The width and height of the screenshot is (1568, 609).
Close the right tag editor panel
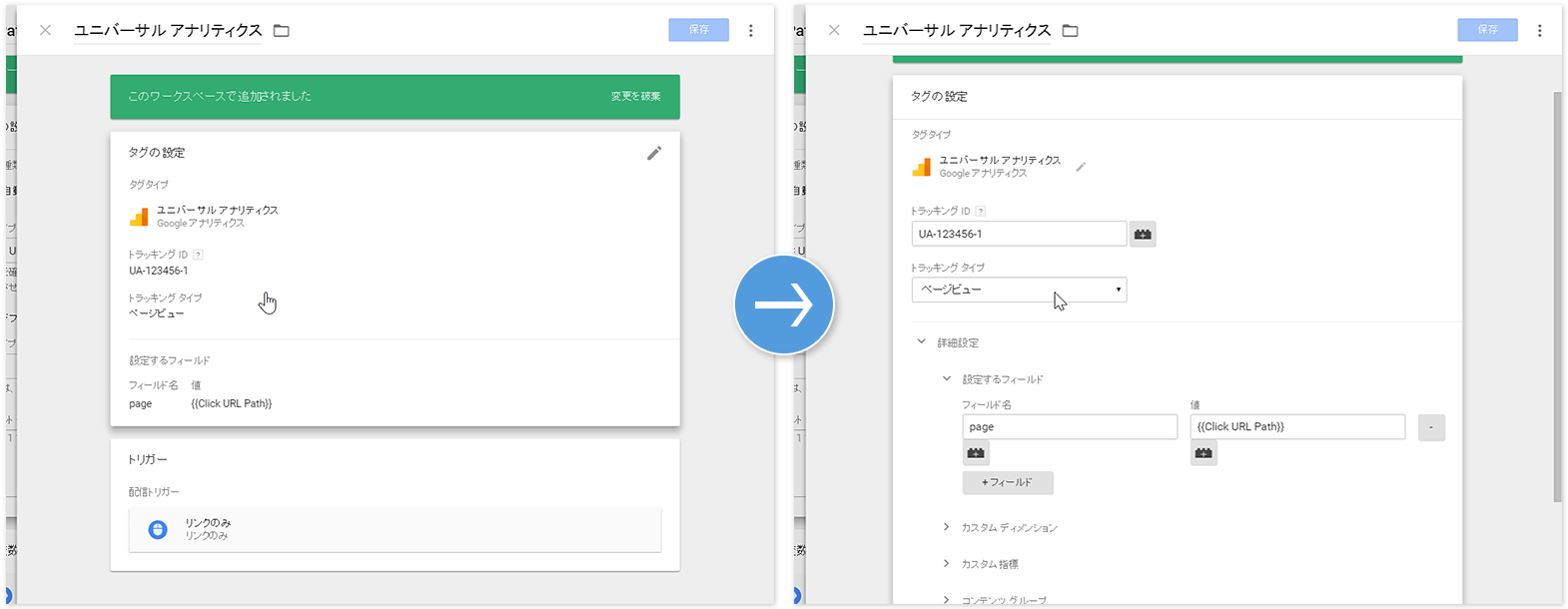click(834, 30)
